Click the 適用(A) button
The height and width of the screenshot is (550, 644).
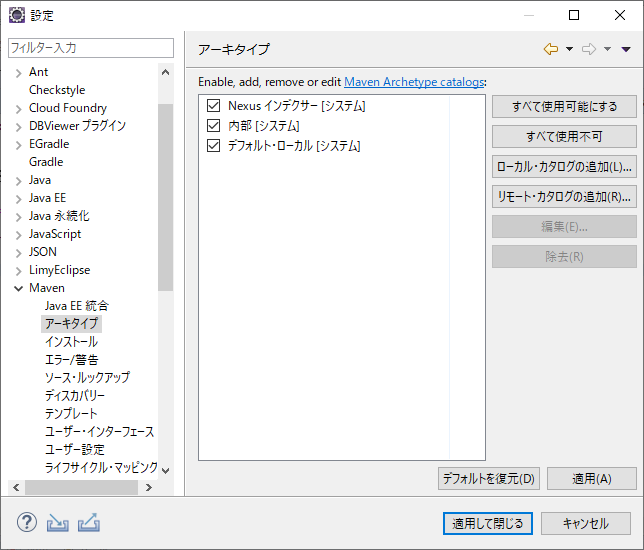click(x=592, y=479)
